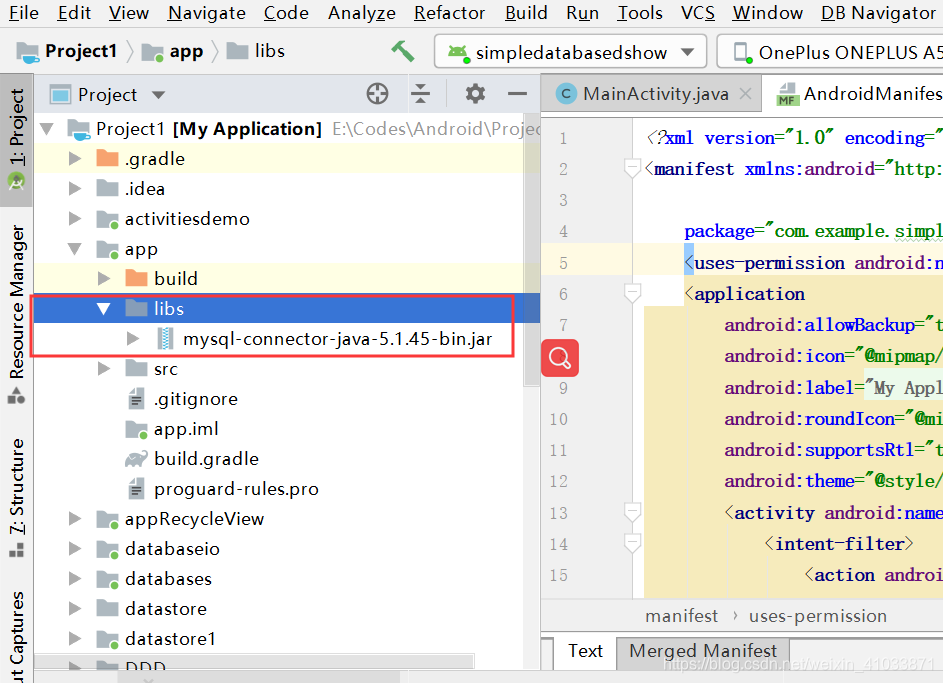This screenshot has height=683, width=943.
Task: Click the Make Project hammer icon
Action: coord(403,52)
